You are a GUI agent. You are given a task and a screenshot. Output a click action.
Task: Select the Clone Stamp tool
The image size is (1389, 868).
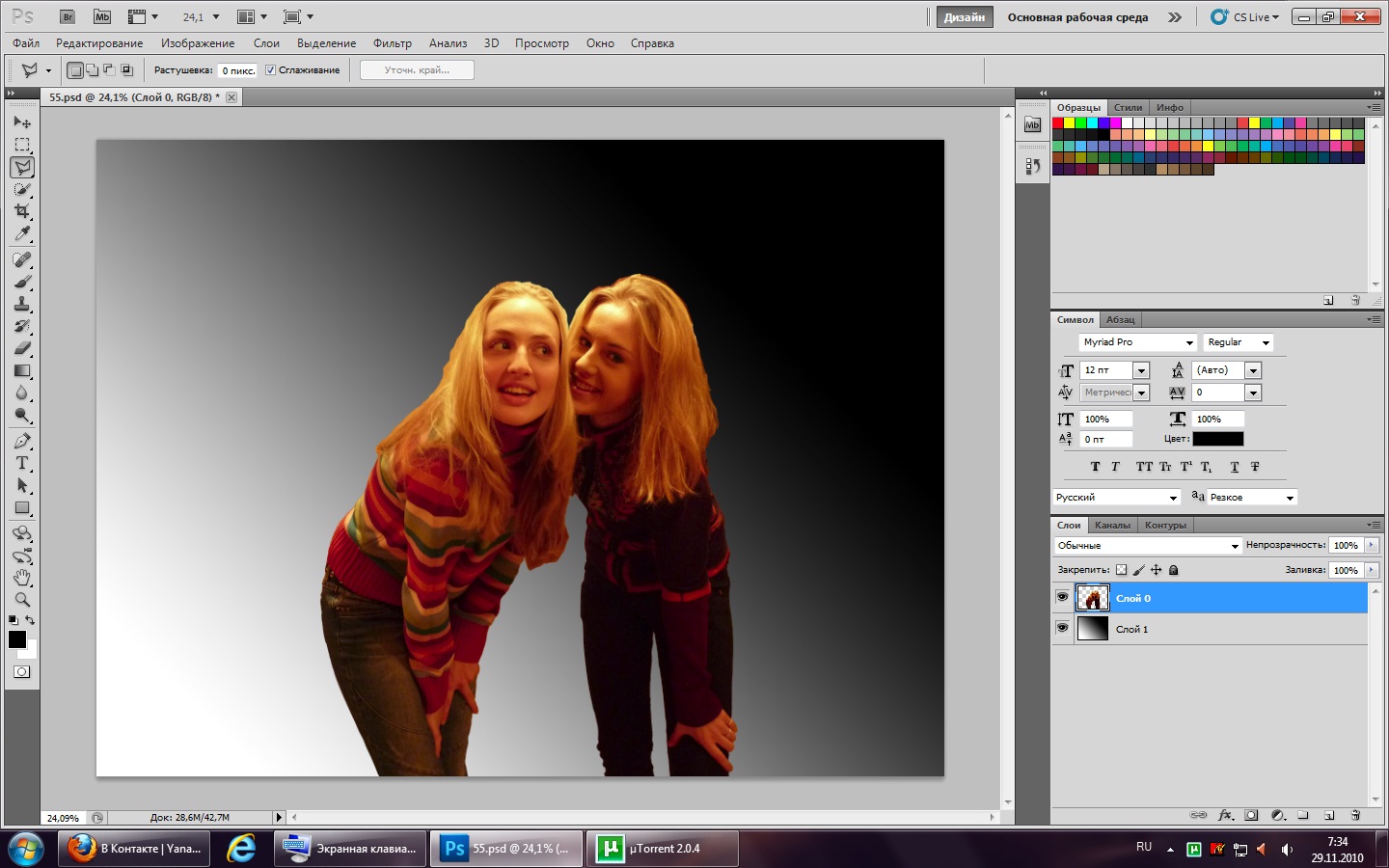point(22,304)
